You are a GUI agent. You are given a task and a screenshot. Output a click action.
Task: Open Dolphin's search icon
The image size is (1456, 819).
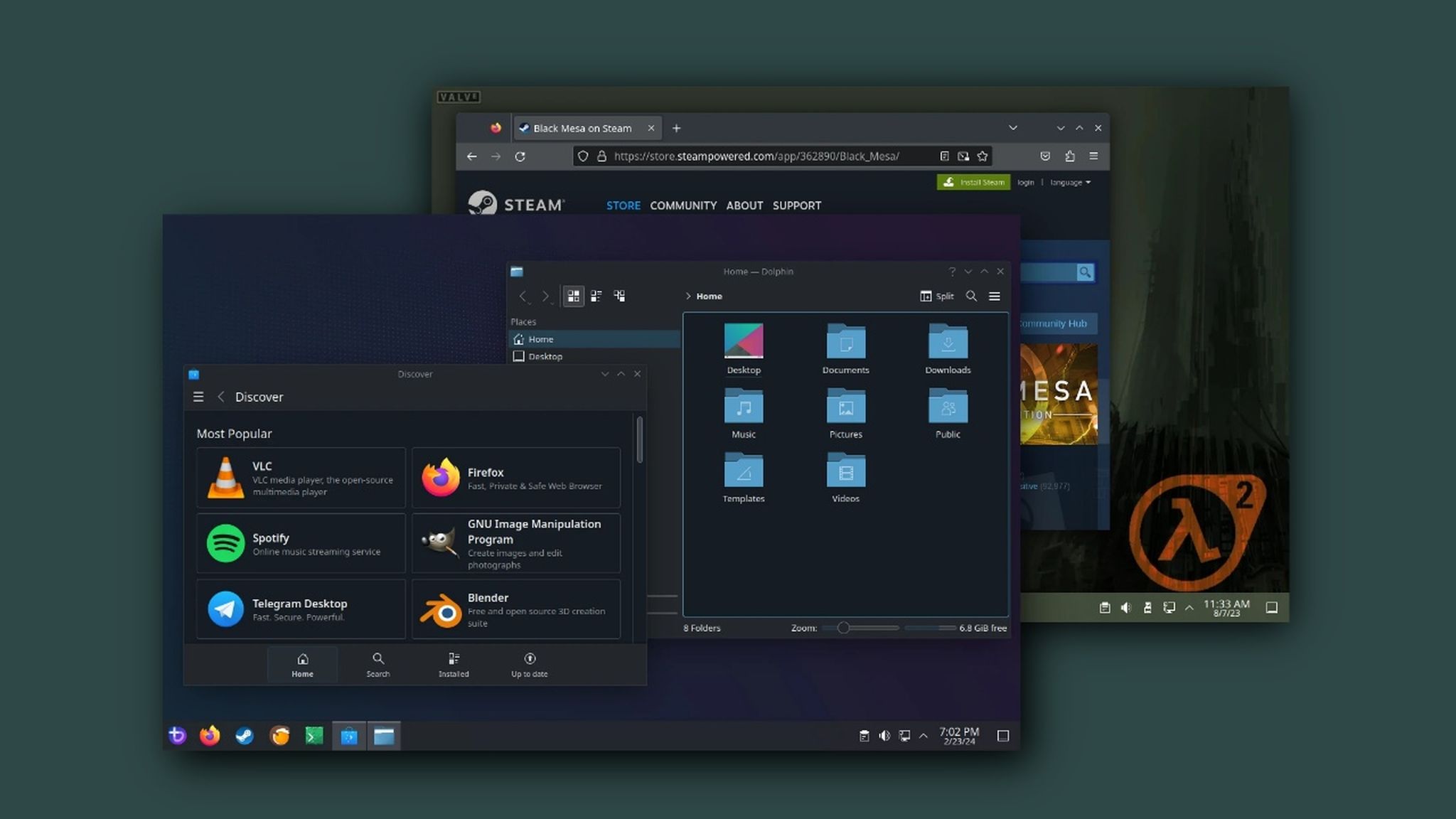click(971, 296)
